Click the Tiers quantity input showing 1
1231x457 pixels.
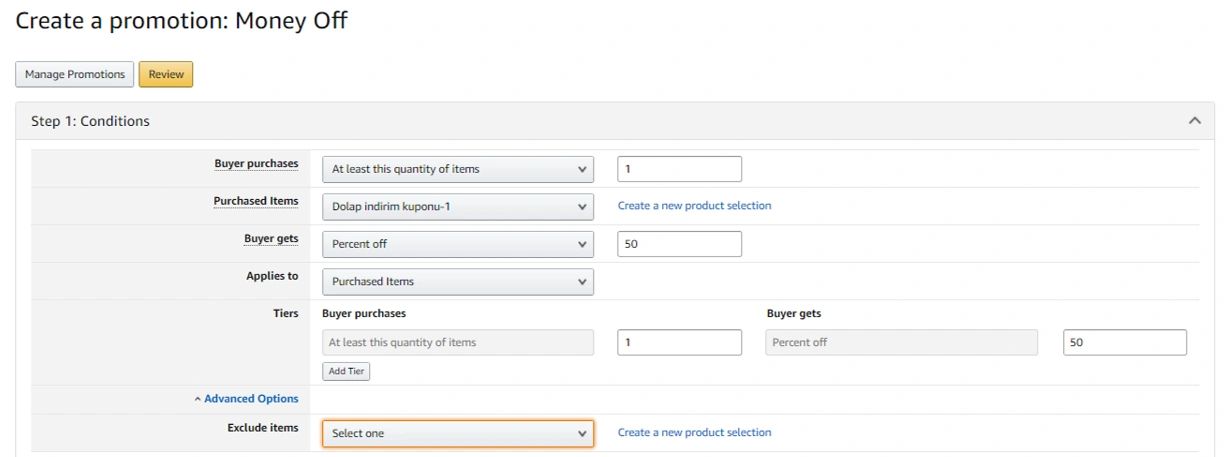tap(679, 343)
